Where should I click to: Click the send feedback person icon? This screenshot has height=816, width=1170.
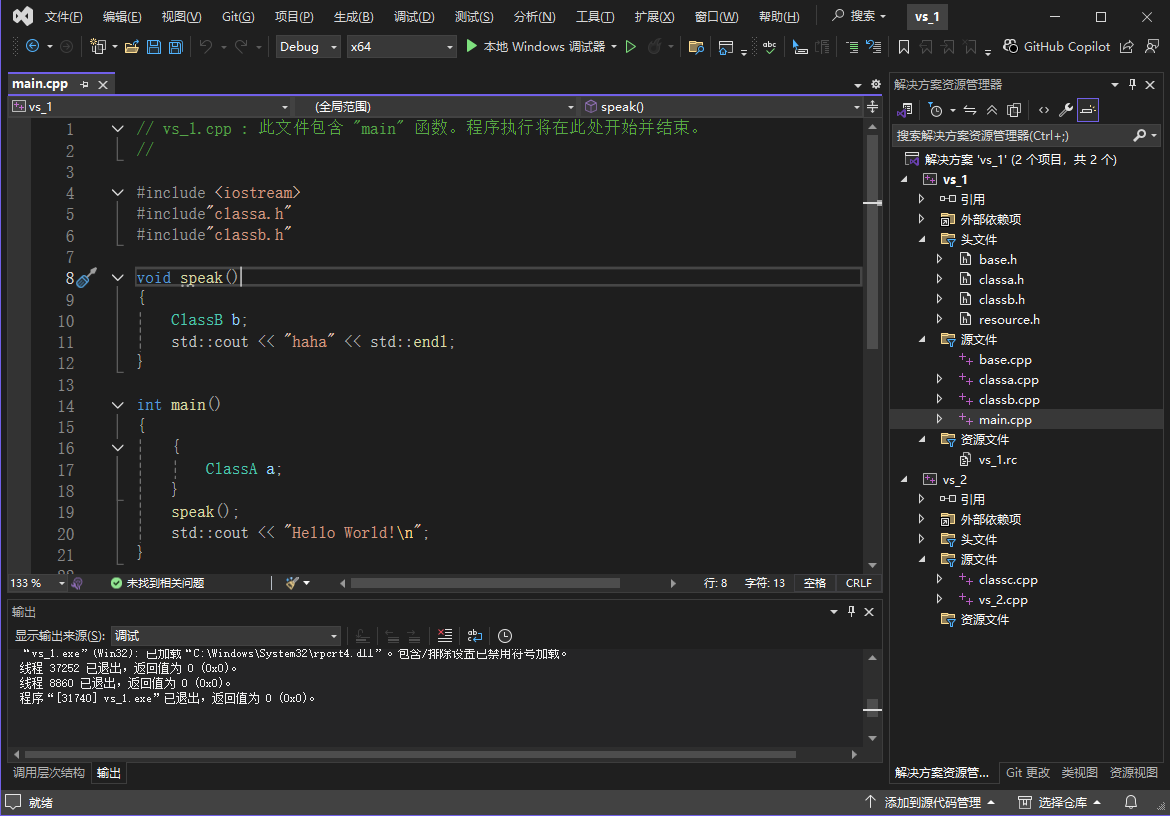pos(1151,47)
